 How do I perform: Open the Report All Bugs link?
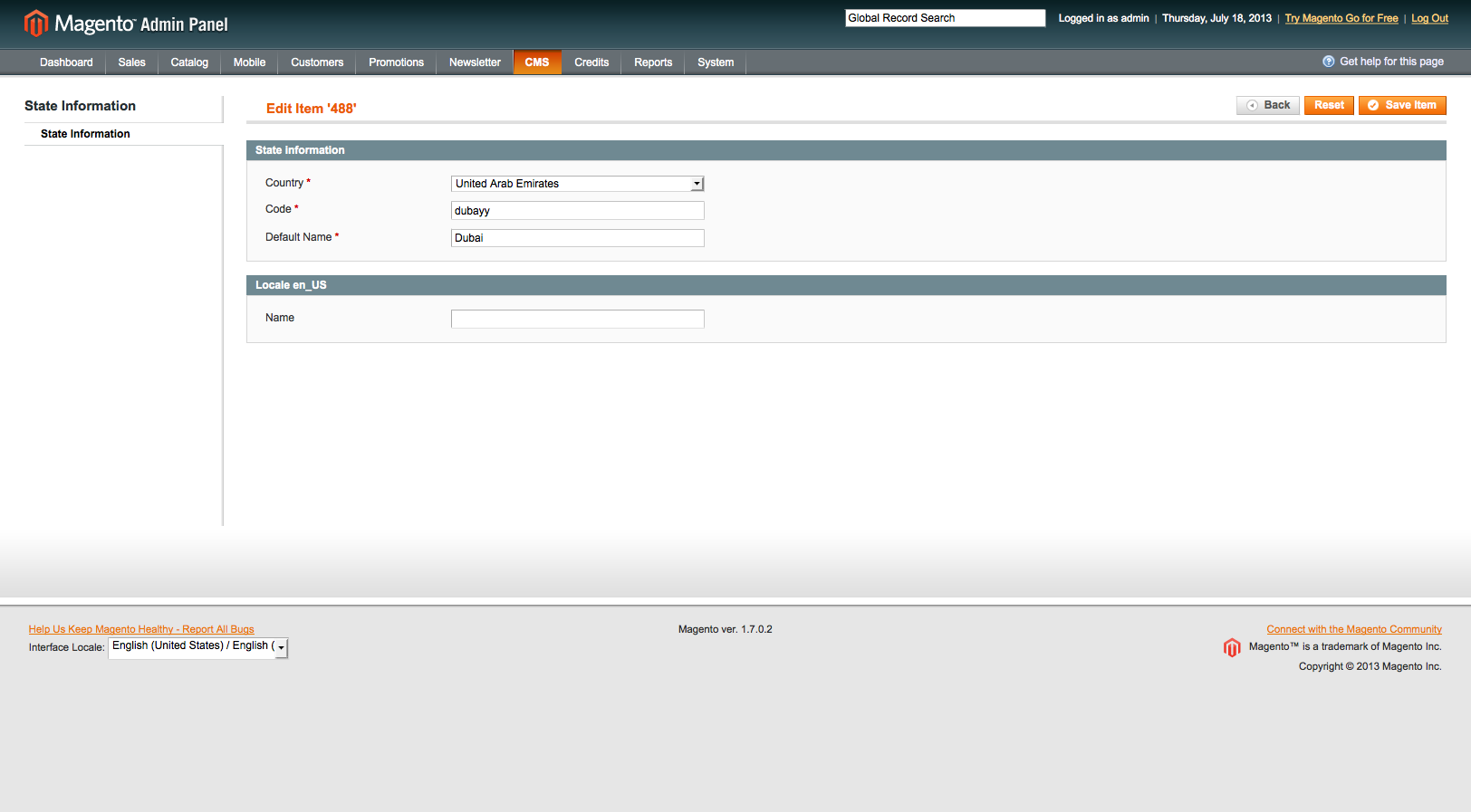141,629
